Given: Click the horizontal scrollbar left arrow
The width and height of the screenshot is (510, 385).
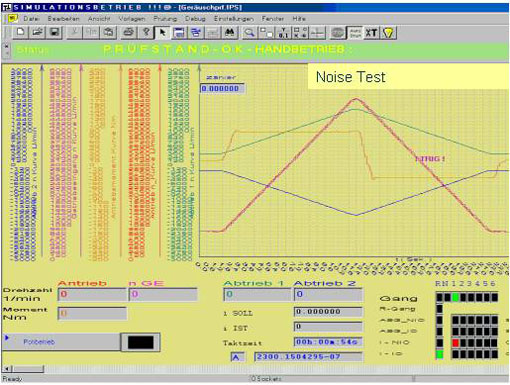Looking at the screenshot, I should pyautogui.click(x=8, y=369).
